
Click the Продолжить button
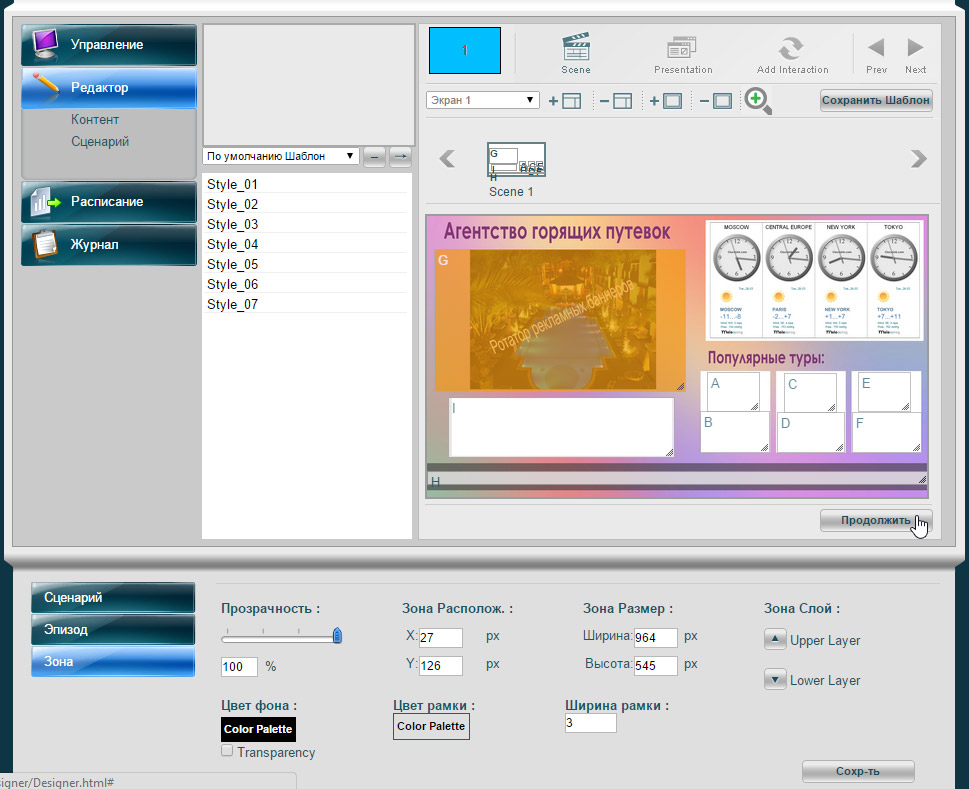(x=875, y=520)
